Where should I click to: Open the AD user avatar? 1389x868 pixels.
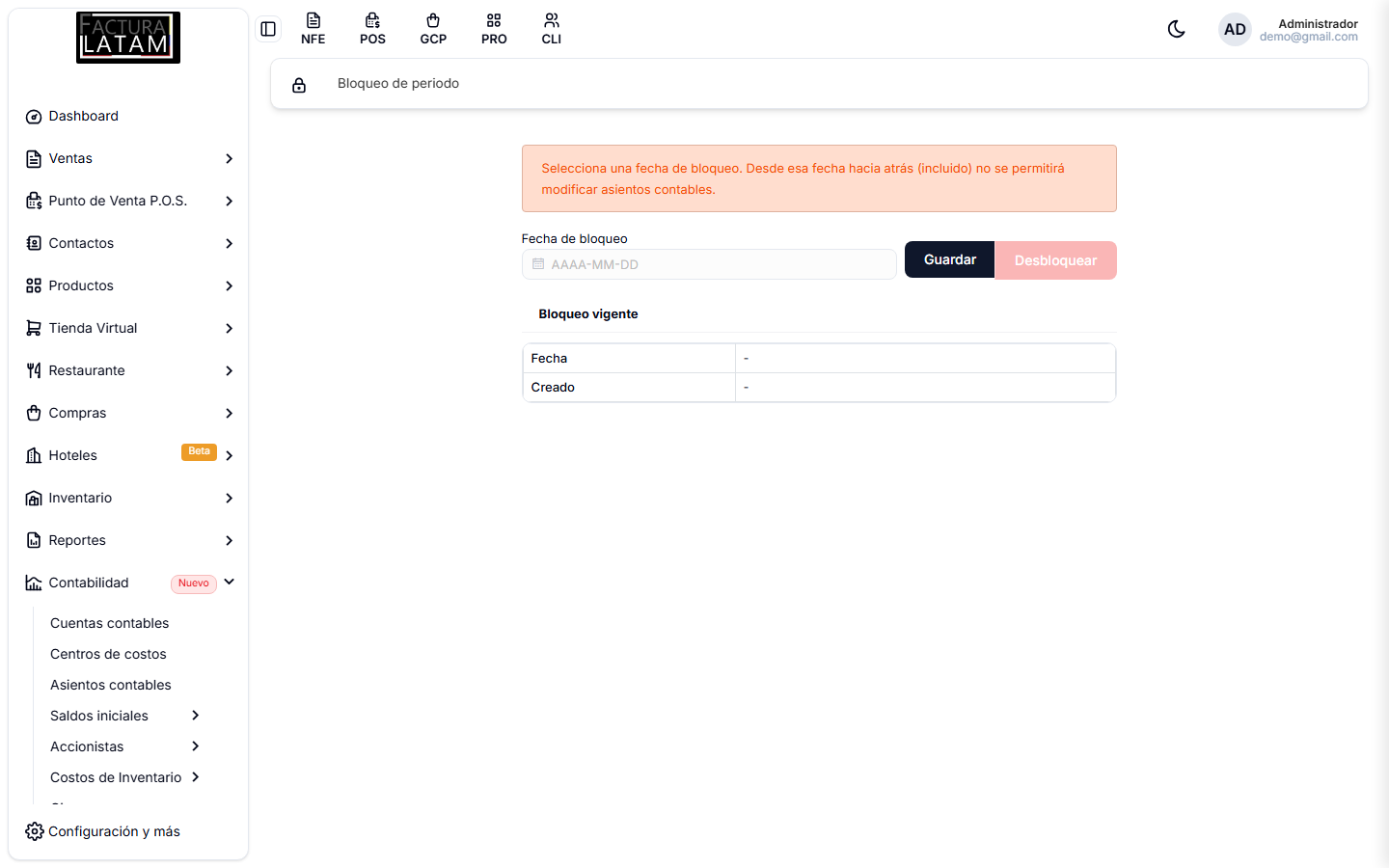[x=1235, y=30]
